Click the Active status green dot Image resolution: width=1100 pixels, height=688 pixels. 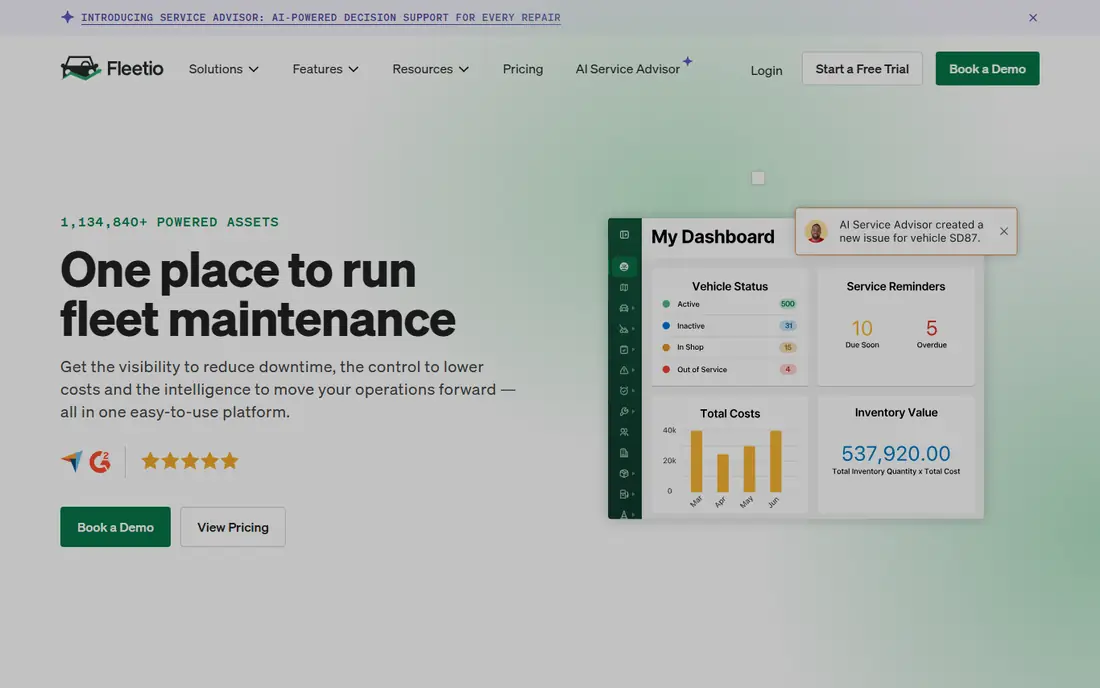coord(666,304)
